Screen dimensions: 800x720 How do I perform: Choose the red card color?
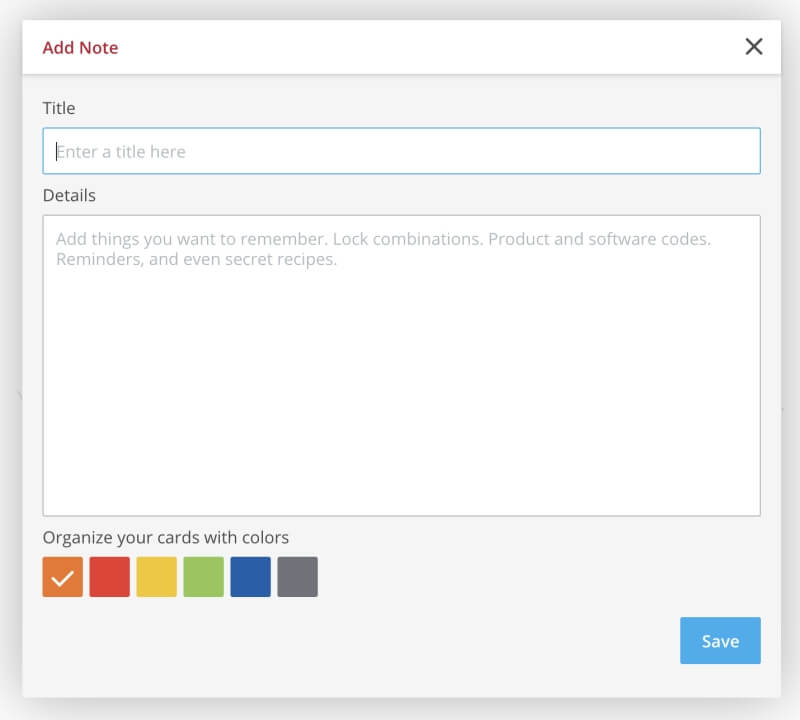pyautogui.click(x=110, y=577)
